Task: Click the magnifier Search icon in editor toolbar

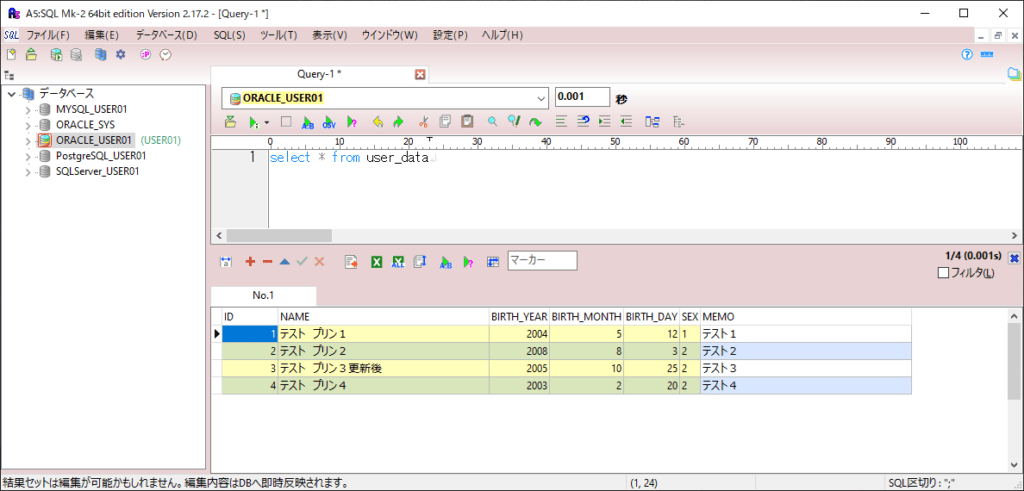Action: [x=492, y=122]
